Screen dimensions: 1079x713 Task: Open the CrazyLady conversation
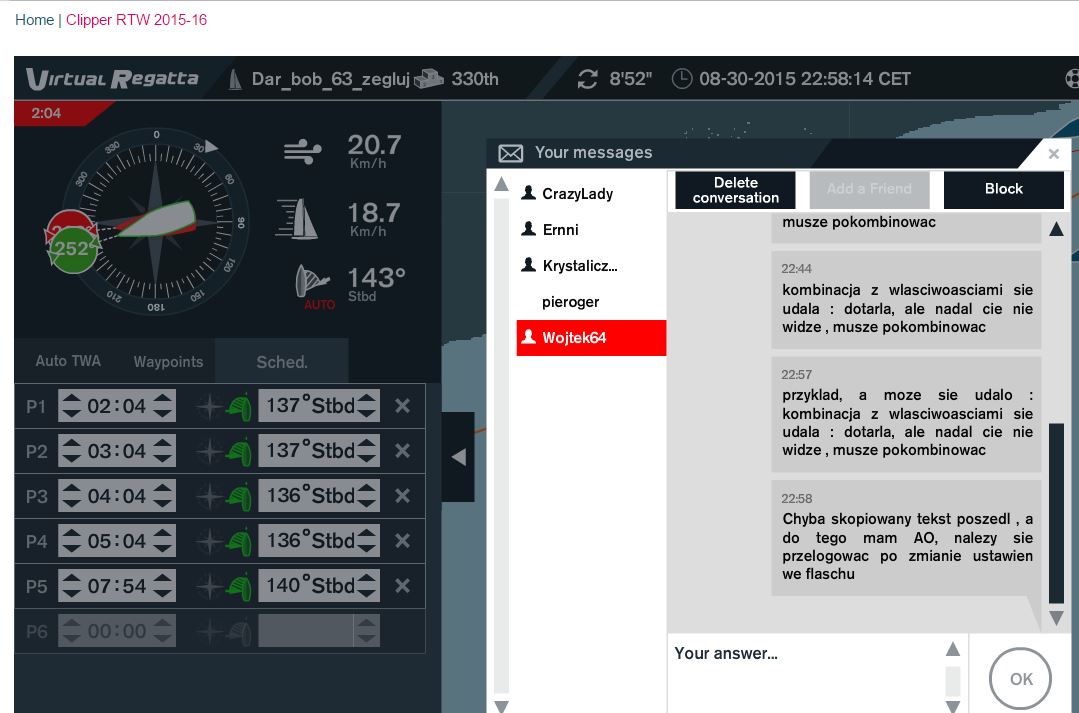point(591,193)
